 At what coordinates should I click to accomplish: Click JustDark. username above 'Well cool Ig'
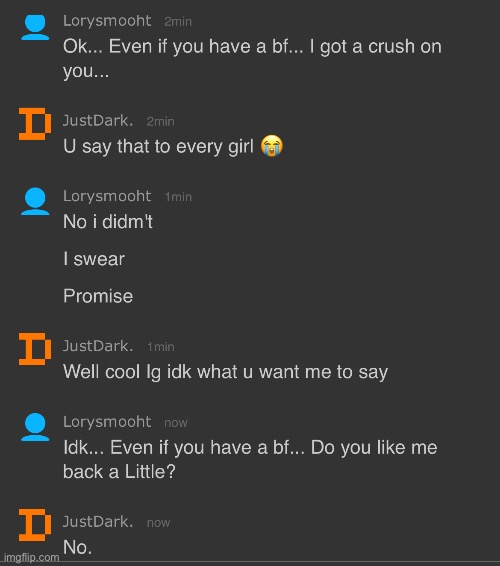click(x=98, y=346)
